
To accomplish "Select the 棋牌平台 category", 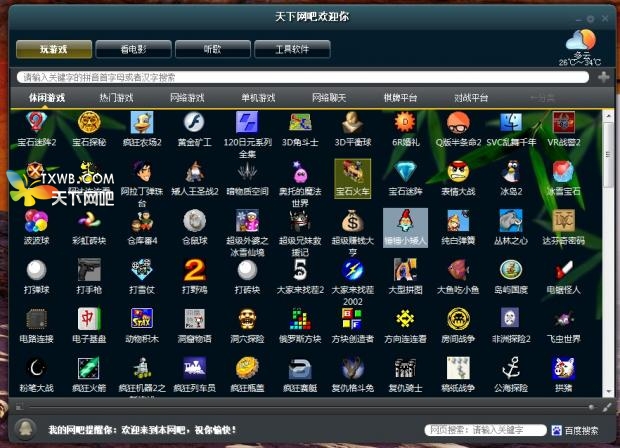I will tap(400, 98).
